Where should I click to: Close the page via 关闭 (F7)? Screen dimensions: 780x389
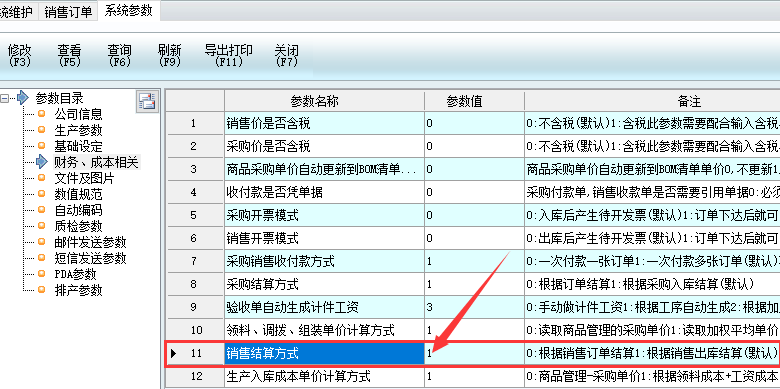click(x=287, y=55)
